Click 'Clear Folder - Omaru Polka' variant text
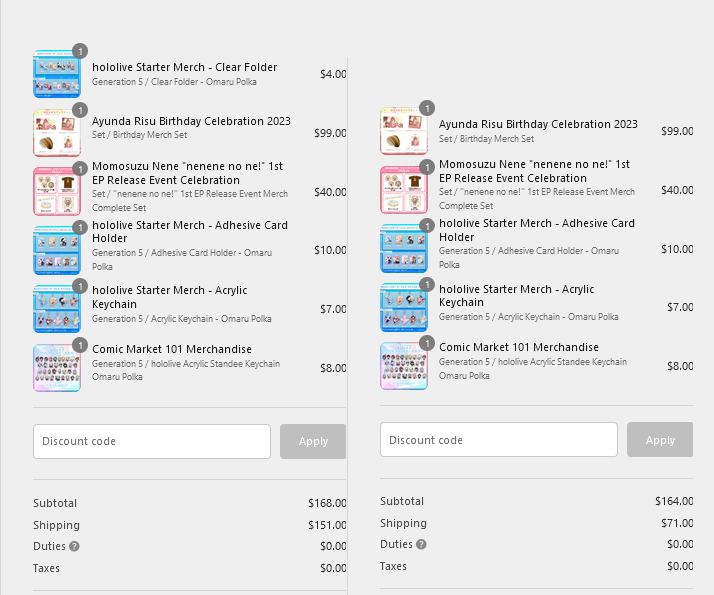 click(204, 82)
